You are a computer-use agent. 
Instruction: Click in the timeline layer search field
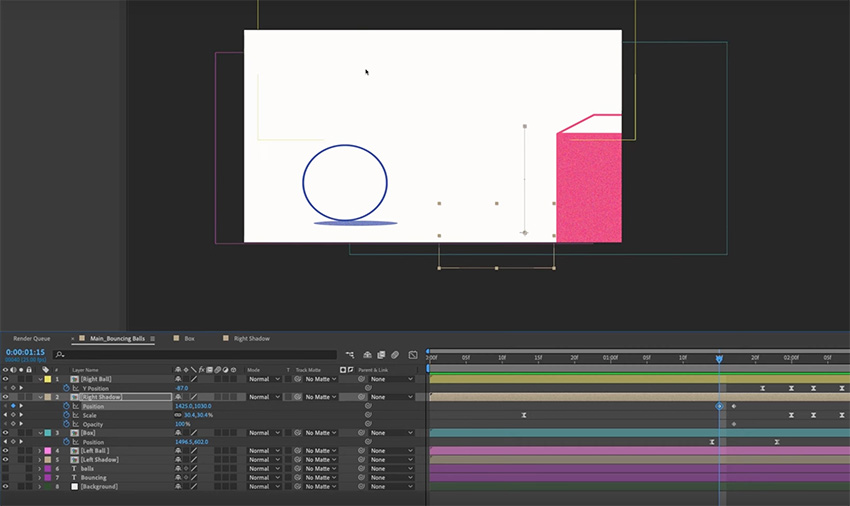click(x=195, y=355)
